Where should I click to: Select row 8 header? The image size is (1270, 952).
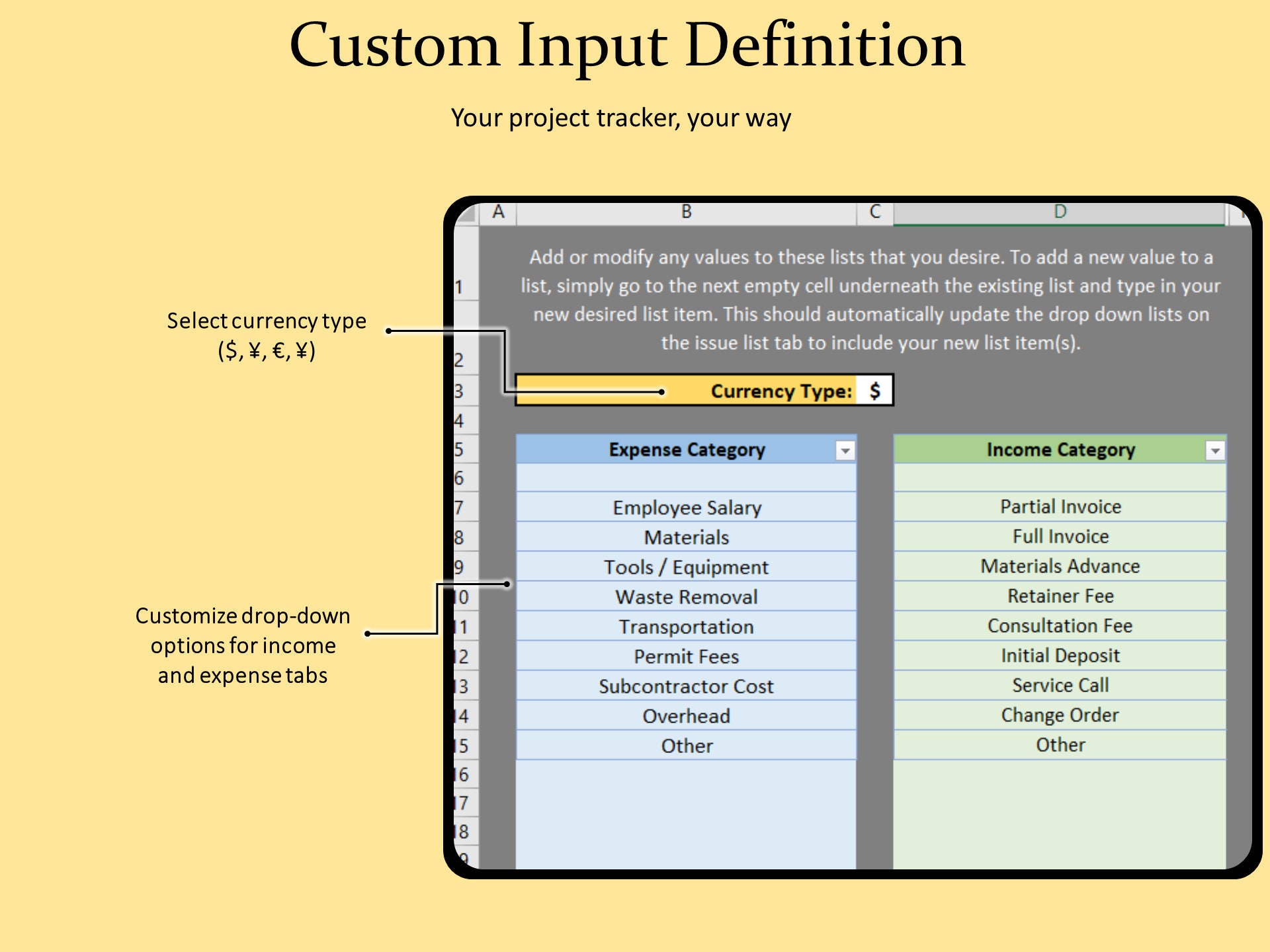[x=466, y=537]
